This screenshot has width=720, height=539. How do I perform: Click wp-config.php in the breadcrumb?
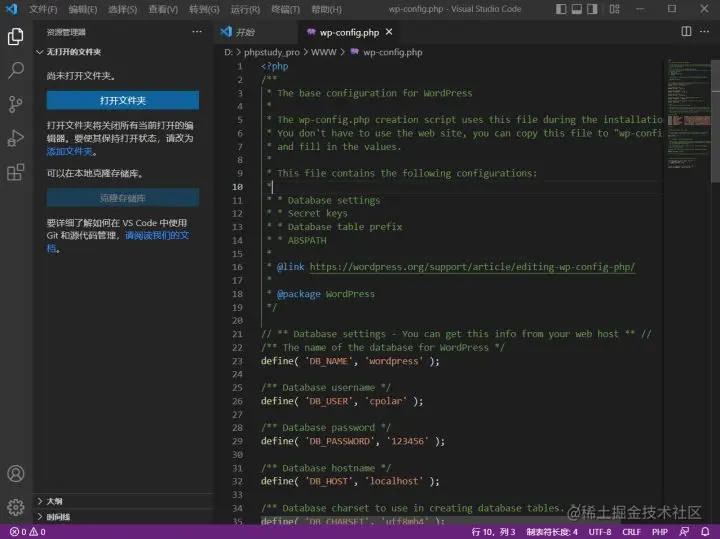(x=393, y=52)
